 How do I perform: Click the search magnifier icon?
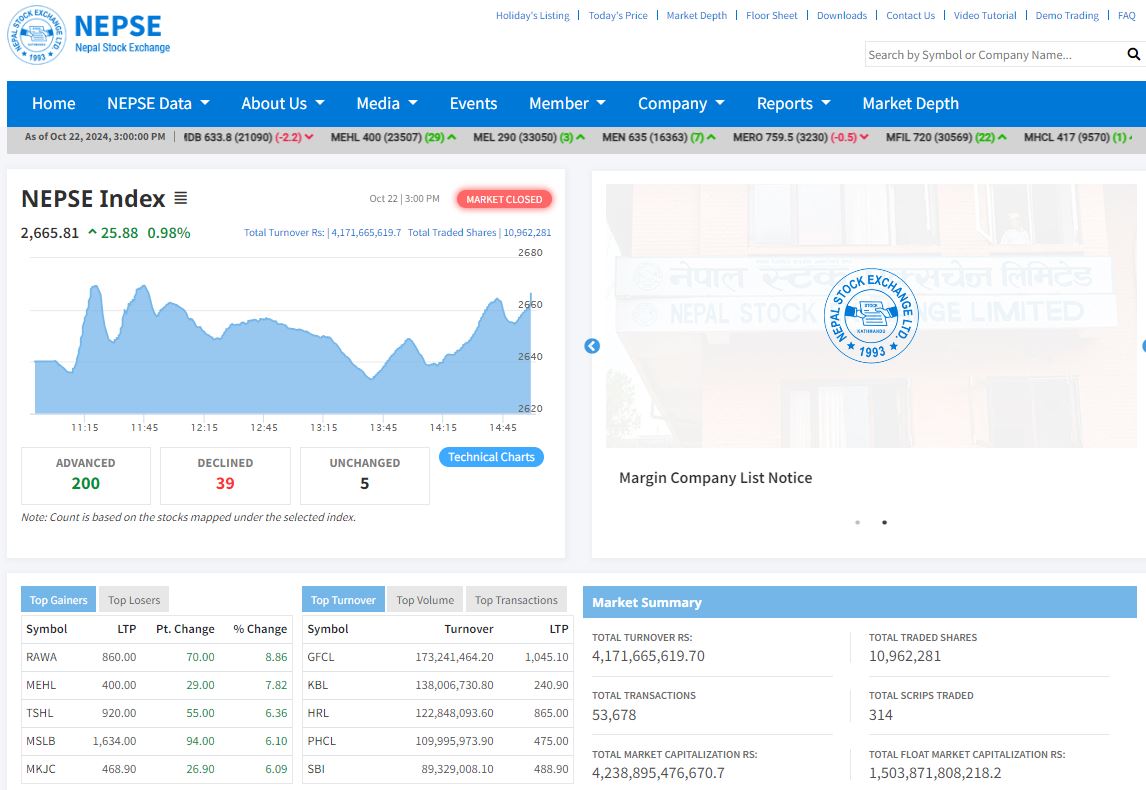[1134, 54]
